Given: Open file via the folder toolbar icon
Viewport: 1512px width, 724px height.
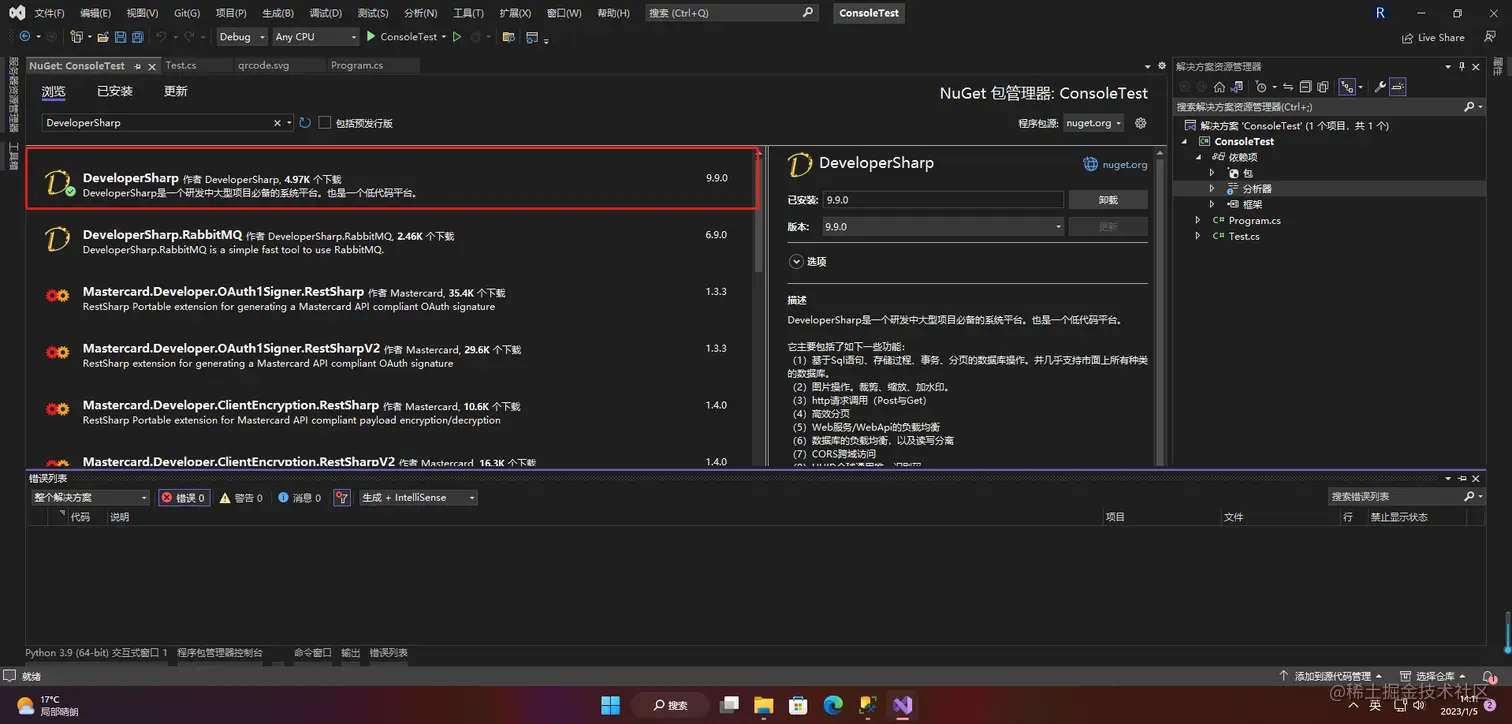Looking at the screenshot, I should 102,37.
